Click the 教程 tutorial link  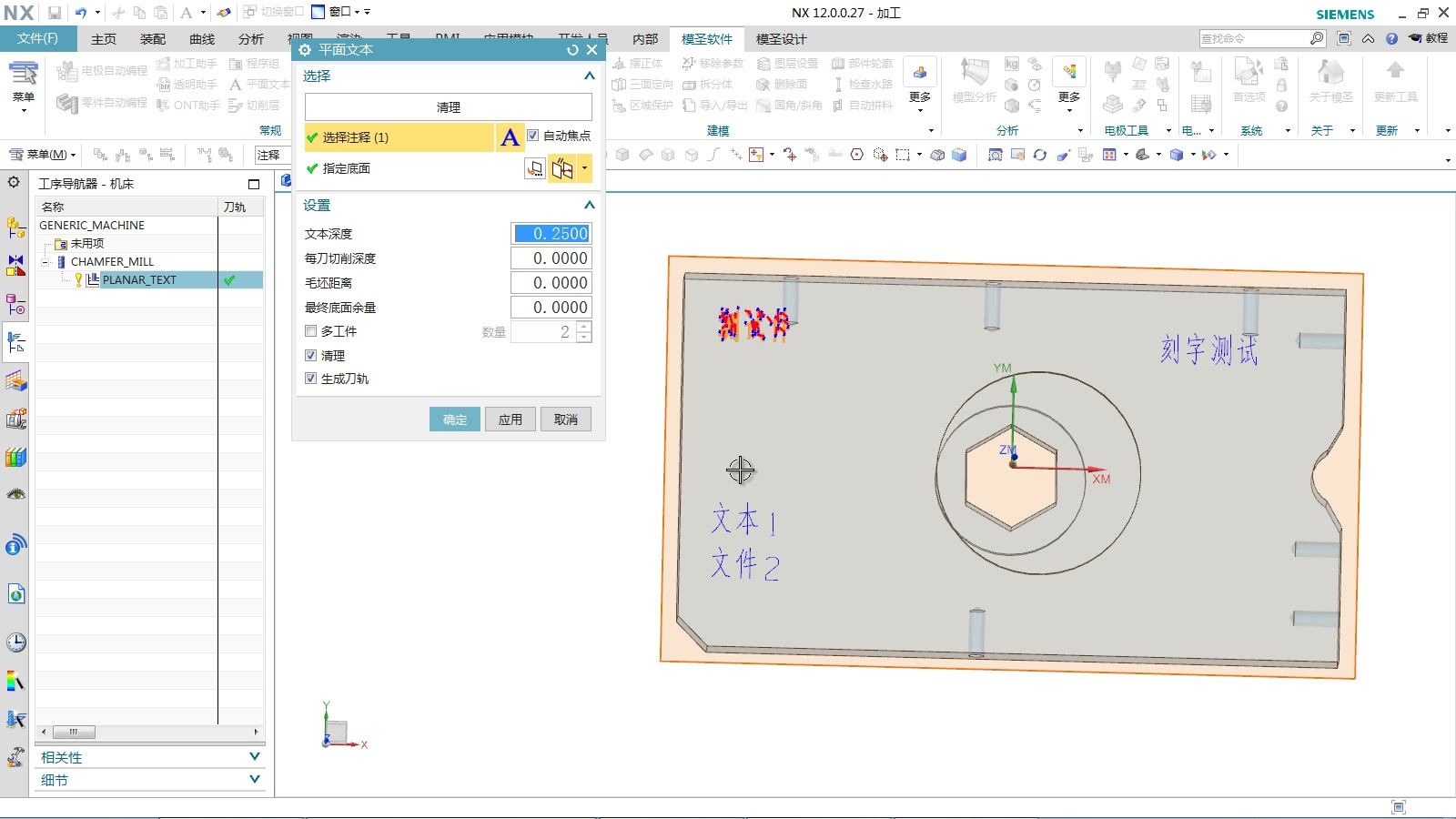pos(1429,38)
